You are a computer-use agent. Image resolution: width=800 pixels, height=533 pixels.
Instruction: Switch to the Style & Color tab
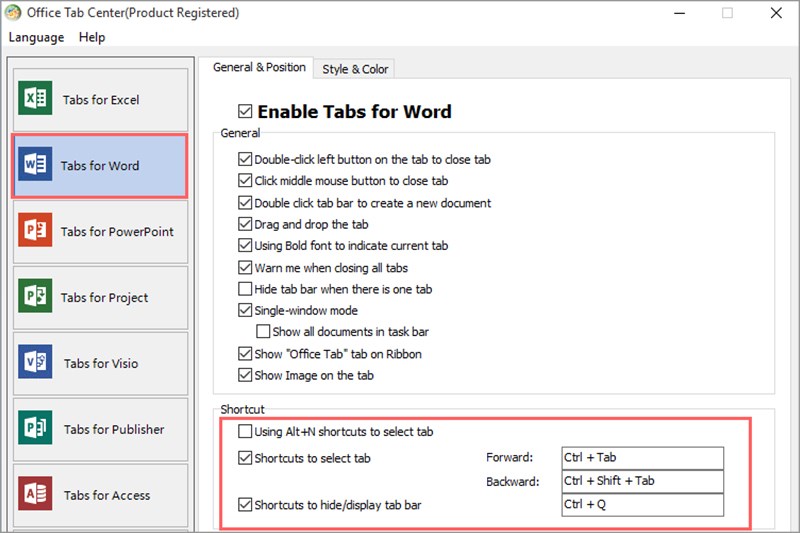(x=355, y=69)
